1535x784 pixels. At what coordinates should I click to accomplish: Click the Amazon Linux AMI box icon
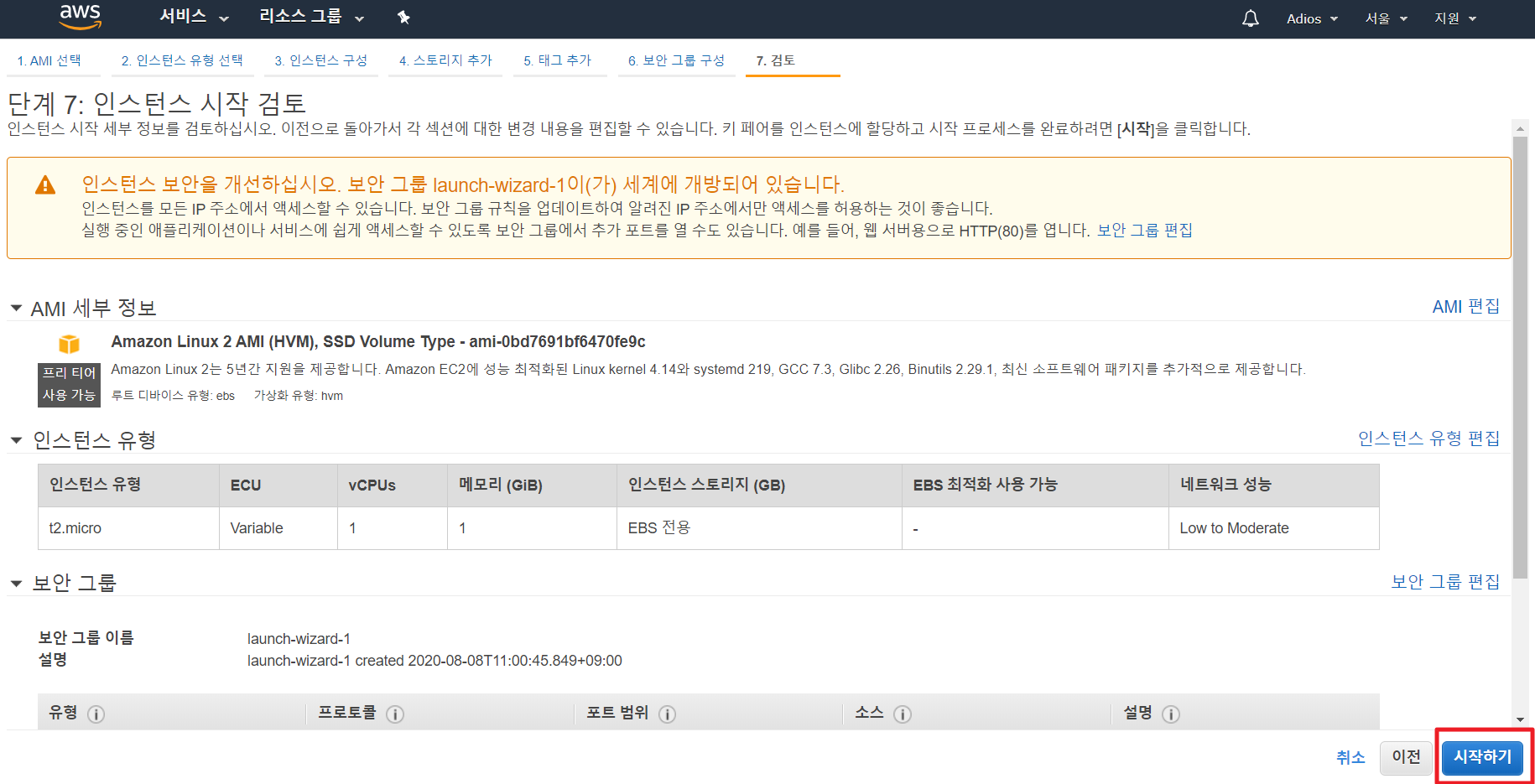pyautogui.click(x=69, y=344)
